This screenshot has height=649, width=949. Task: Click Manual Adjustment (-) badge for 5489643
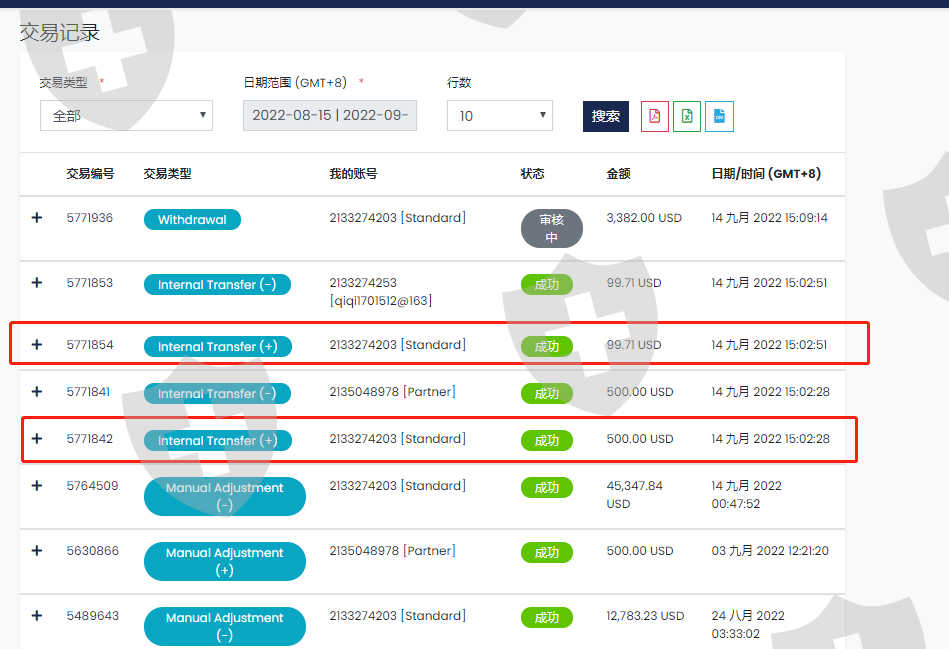(225, 626)
